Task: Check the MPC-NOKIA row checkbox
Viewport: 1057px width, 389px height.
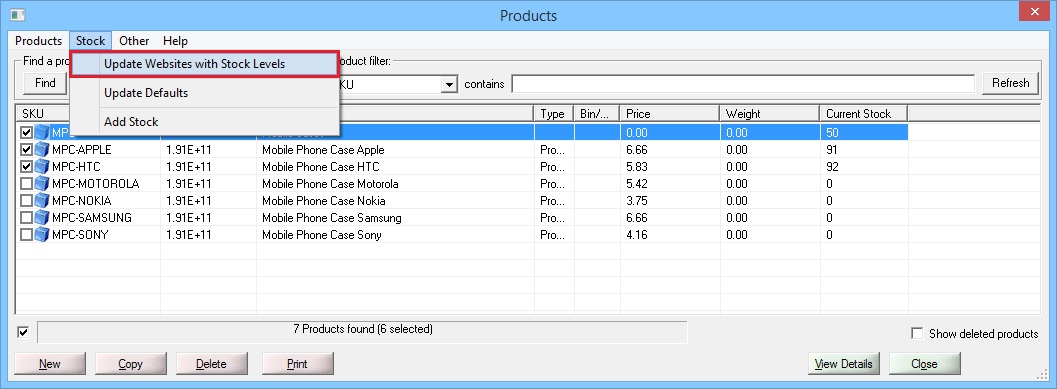Action: click(26, 201)
